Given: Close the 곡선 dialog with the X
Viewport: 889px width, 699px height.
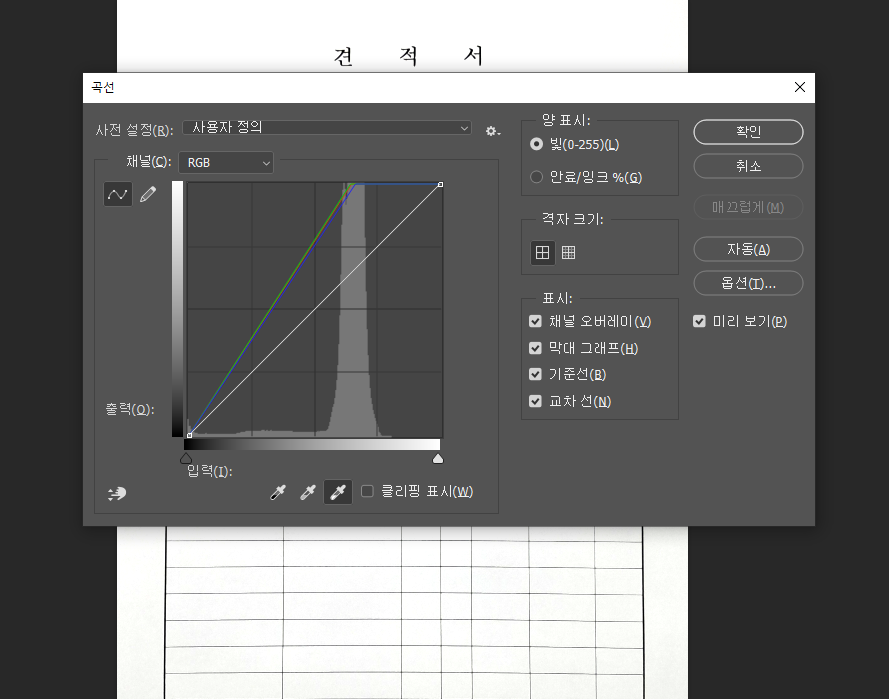Looking at the screenshot, I should [799, 87].
